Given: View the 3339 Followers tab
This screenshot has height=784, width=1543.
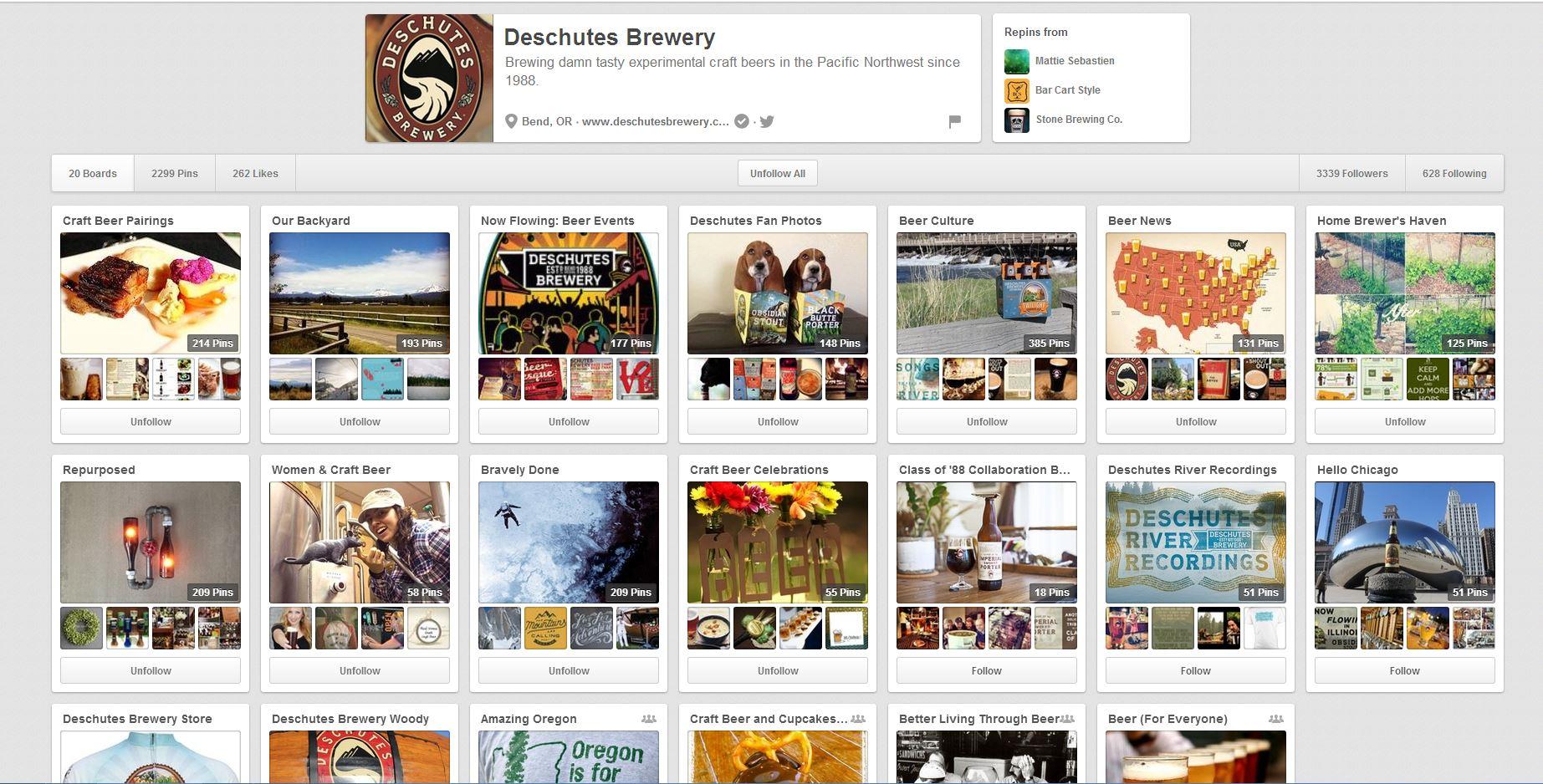Looking at the screenshot, I should [1351, 174].
